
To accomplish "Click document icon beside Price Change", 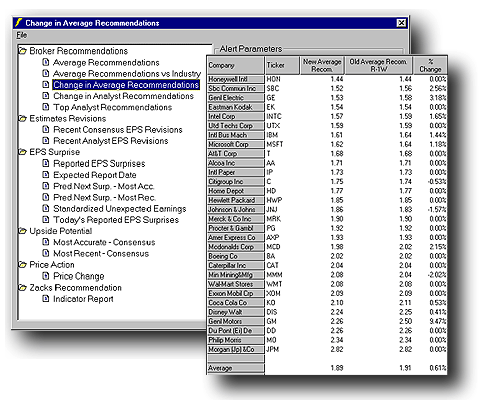I will click(46, 276).
